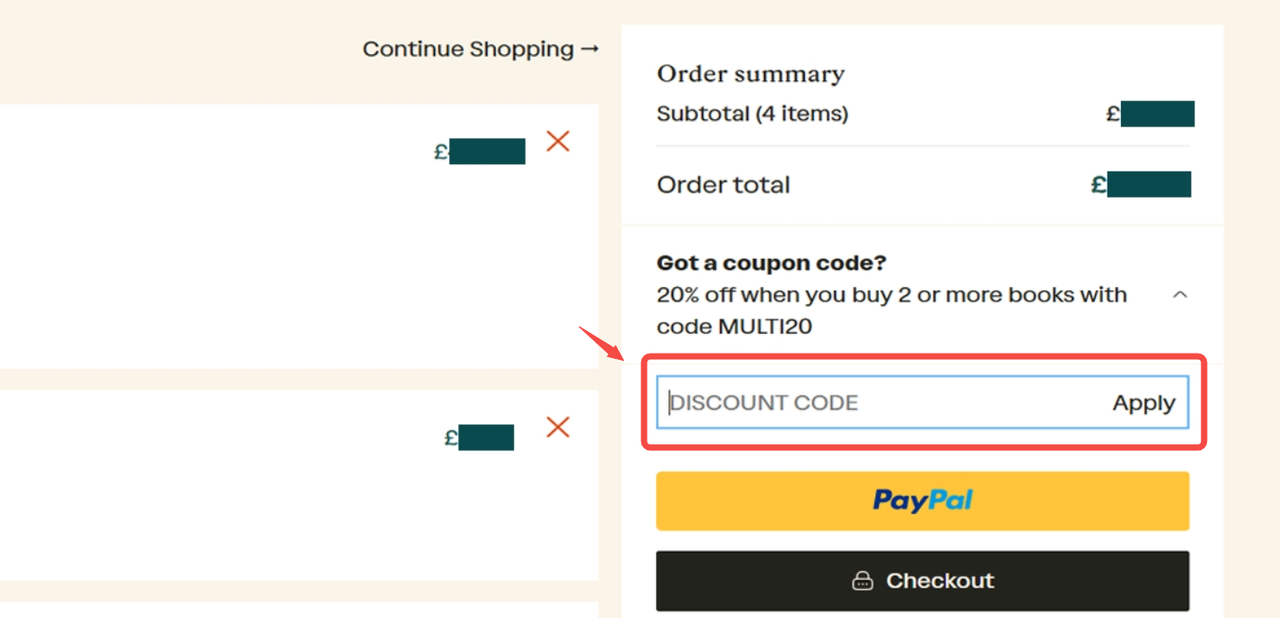Viewport: 1280px width, 618px height.
Task: Click the 20% off promotion text
Action: pyautogui.click(x=890, y=294)
